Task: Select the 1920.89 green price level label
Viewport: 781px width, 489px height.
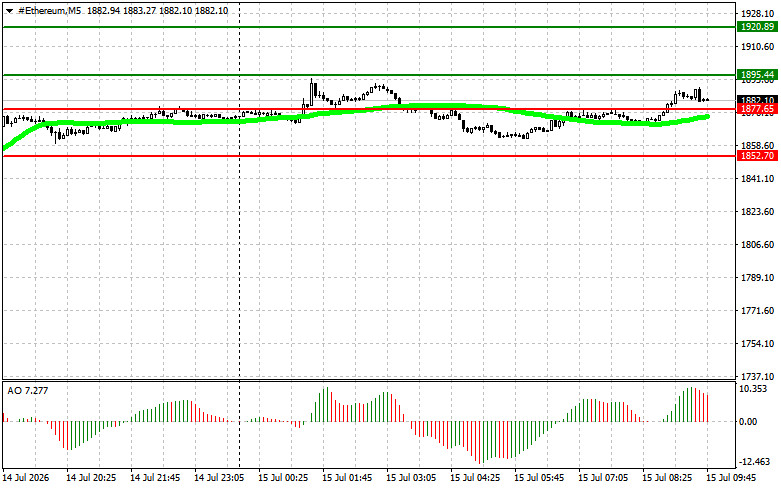Action: [x=757, y=27]
